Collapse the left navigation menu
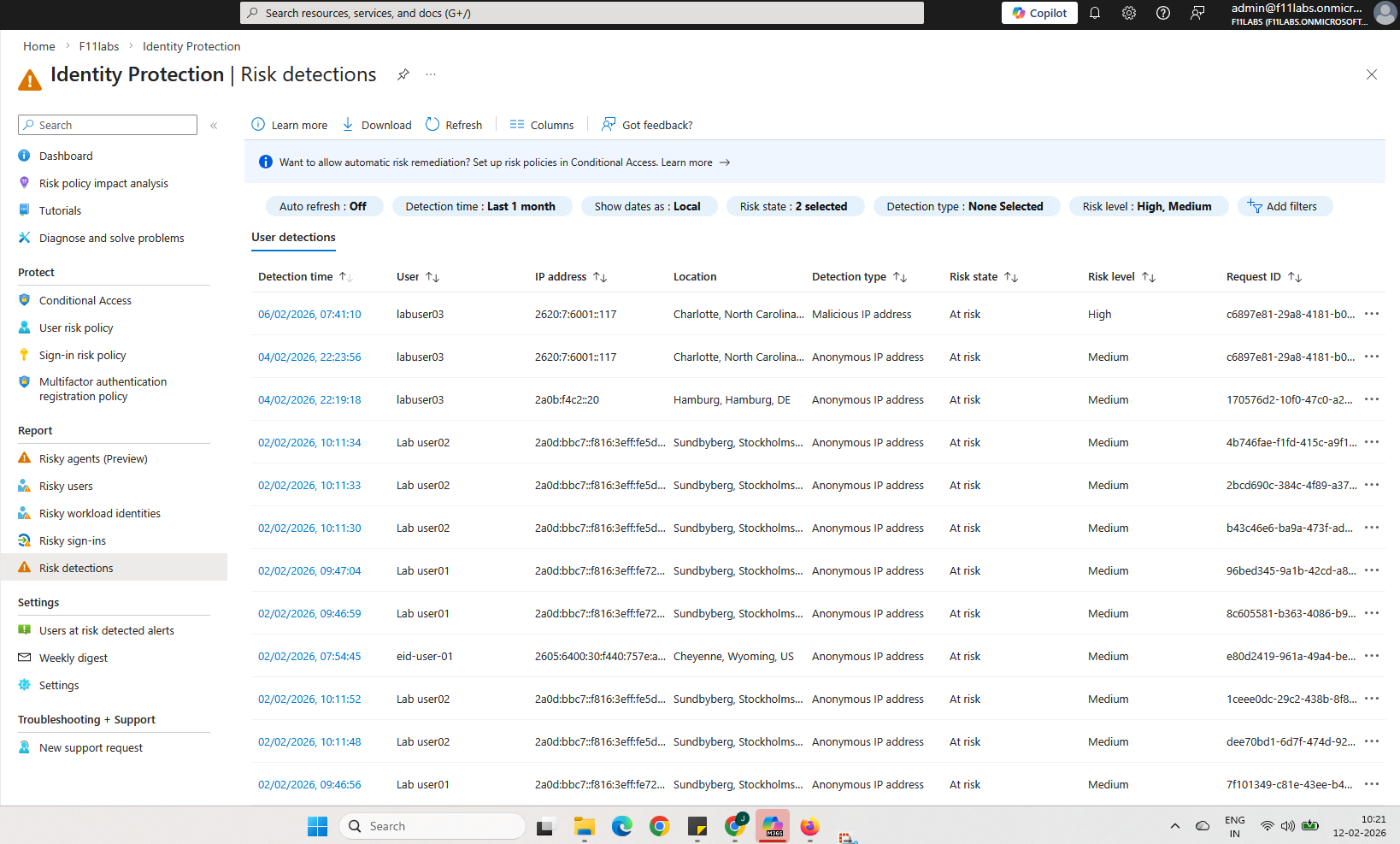The width and height of the screenshot is (1400, 844). (214, 126)
